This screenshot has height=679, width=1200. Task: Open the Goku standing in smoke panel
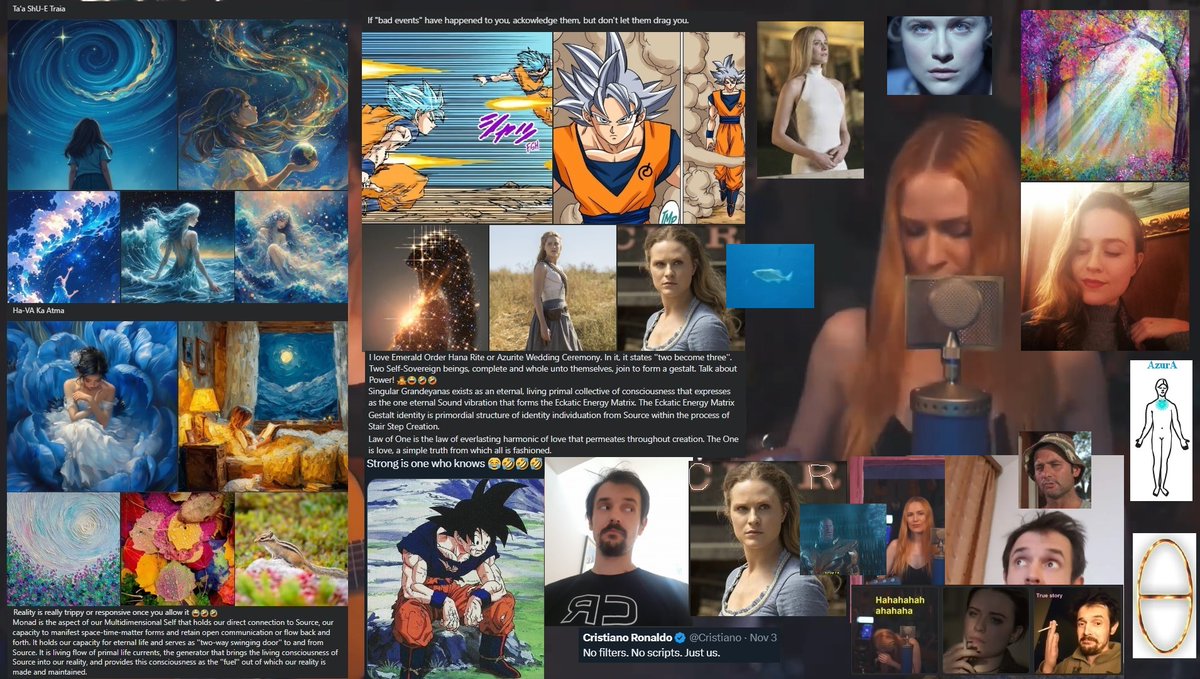(x=714, y=127)
